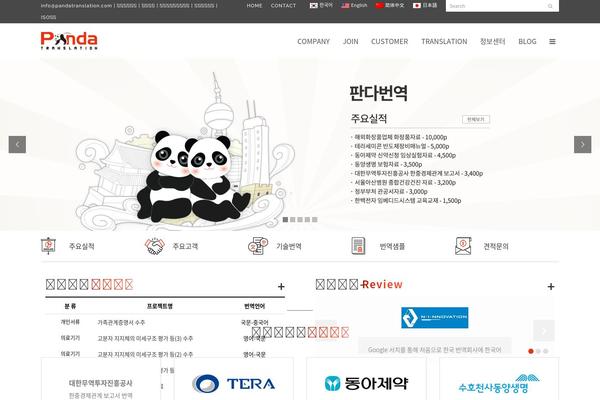600x400 pixels.
Task: Click the 국문-중국어 language cell
Action: (x=254, y=322)
